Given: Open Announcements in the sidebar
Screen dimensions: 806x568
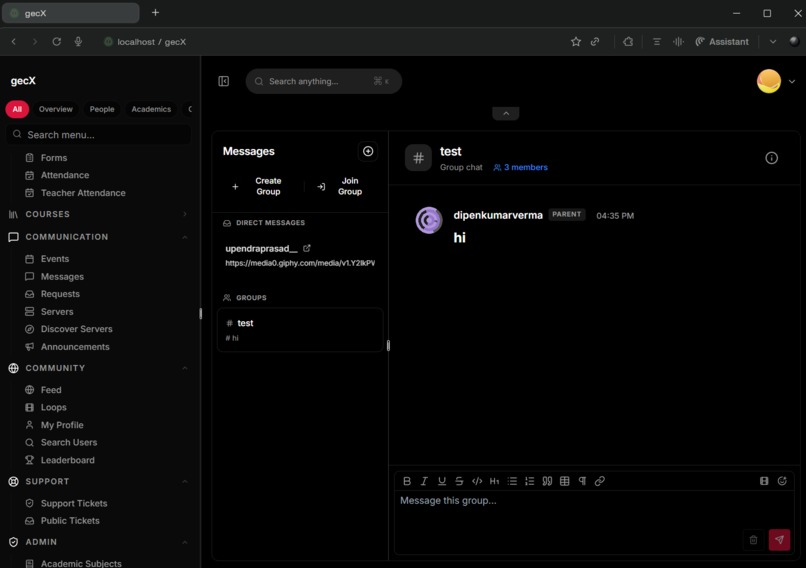Looking at the screenshot, I should [75, 347].
